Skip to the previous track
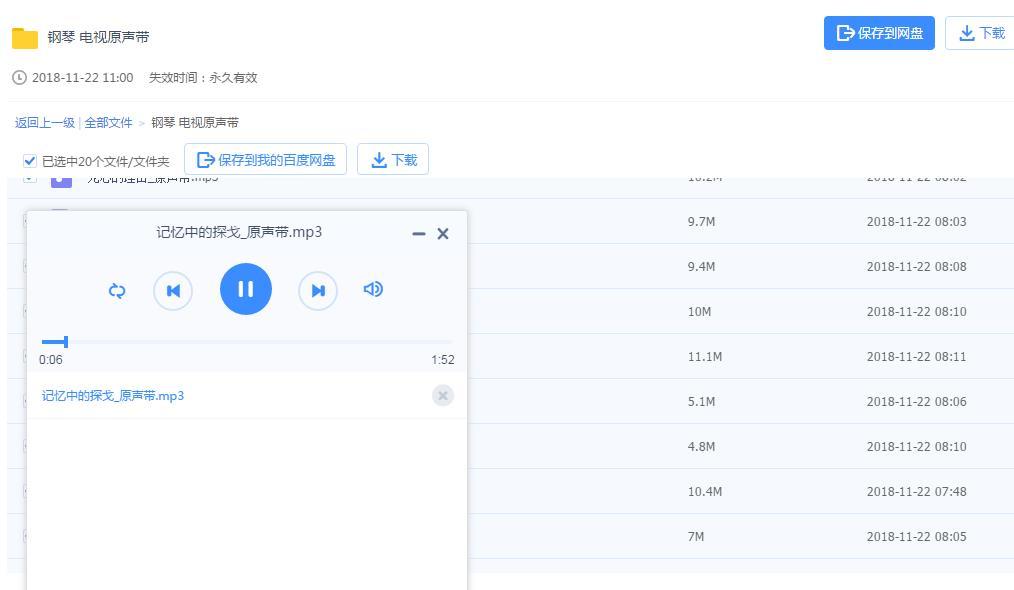Screen dimensions: 1014x590 pyautogui.click(x=173, y=290)
